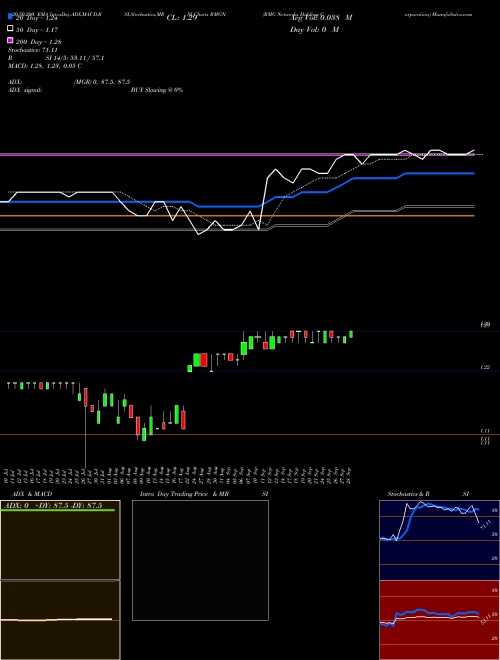500x660 pixels.
Task: Click the 1.22 price axis label
Action: [485, 367]
